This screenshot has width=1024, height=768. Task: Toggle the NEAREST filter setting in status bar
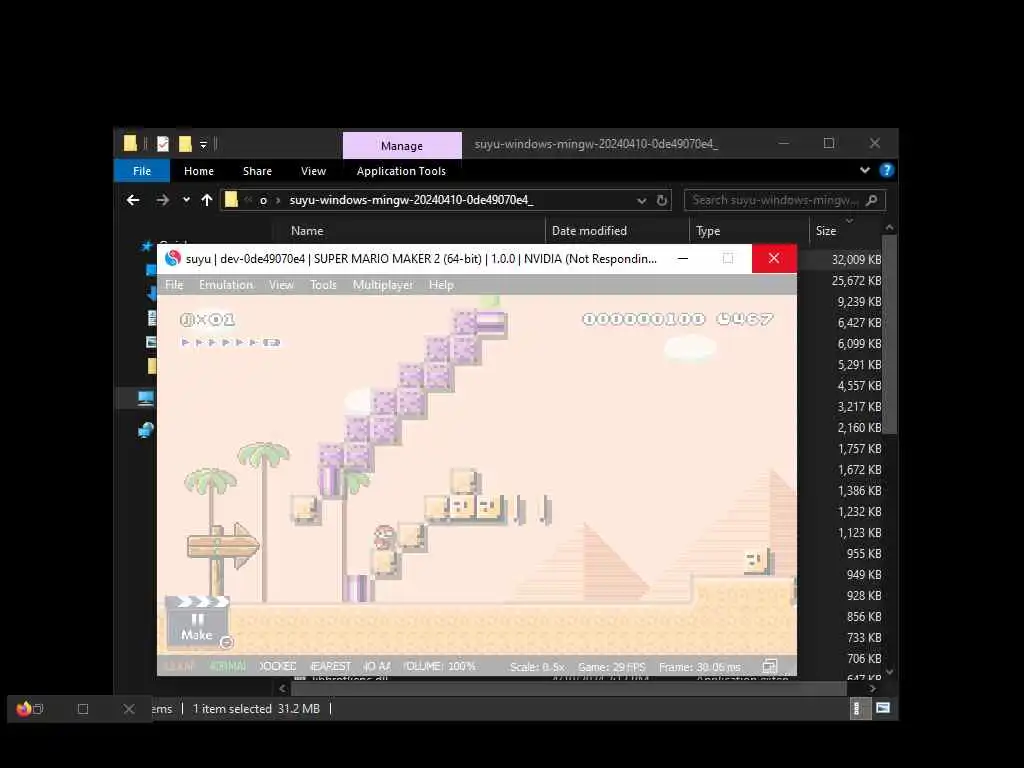(x=330, y=666)
